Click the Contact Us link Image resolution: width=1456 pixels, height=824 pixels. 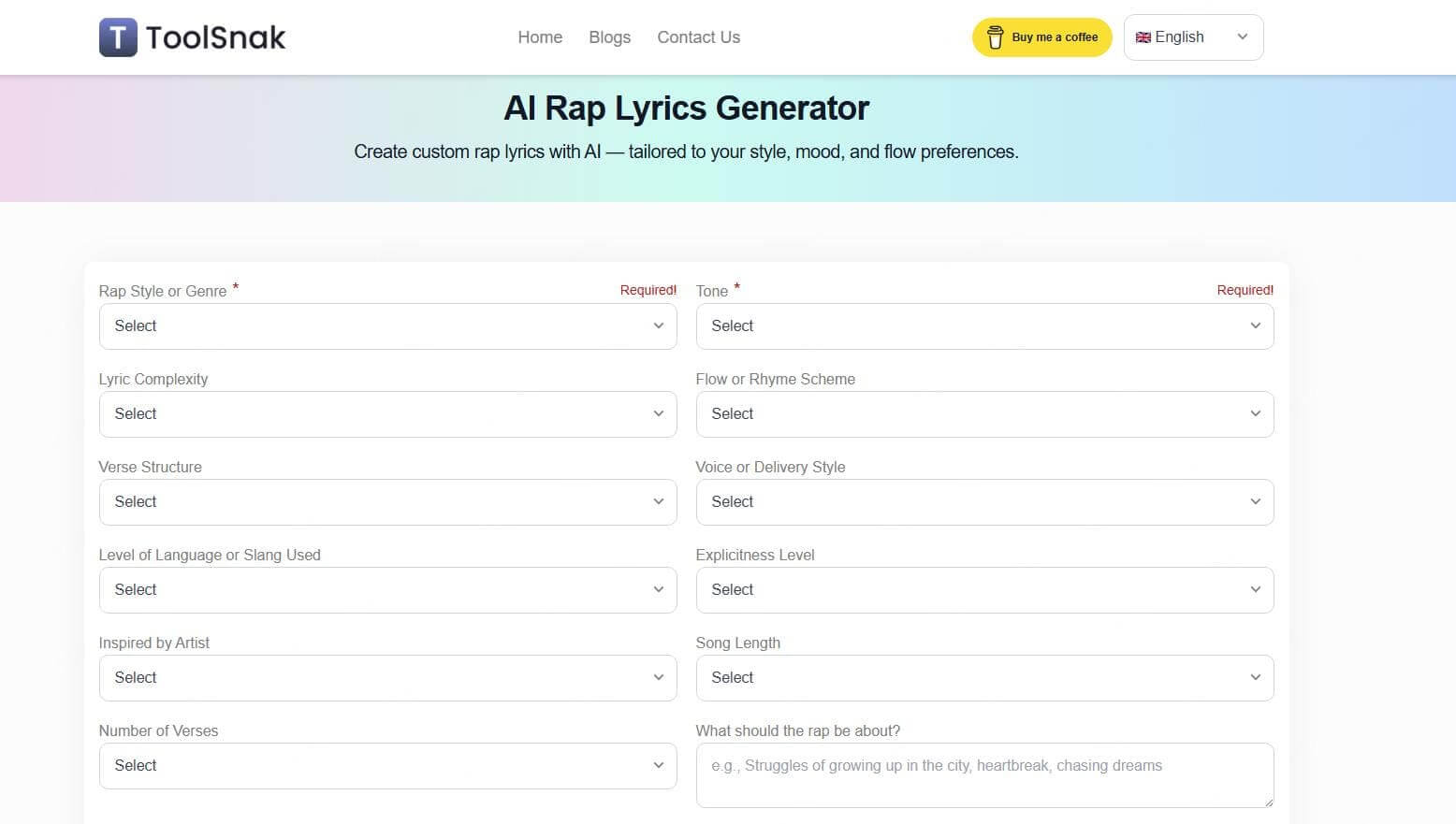[x=698, y=37]
